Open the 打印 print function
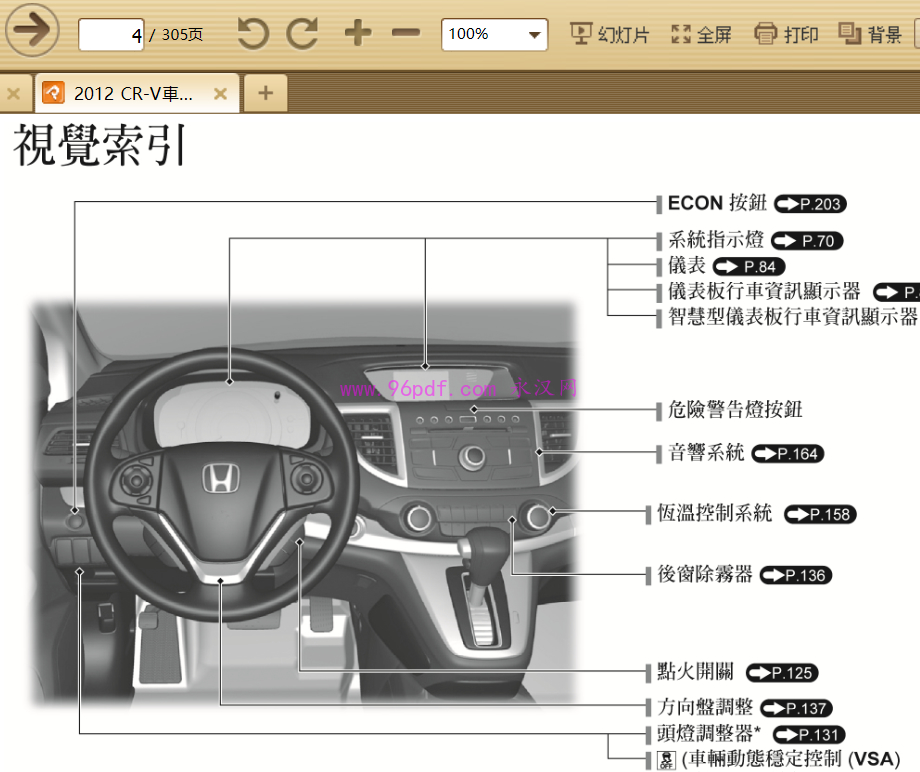The width and height of the screenshot is (920, 772). [786, 32]
